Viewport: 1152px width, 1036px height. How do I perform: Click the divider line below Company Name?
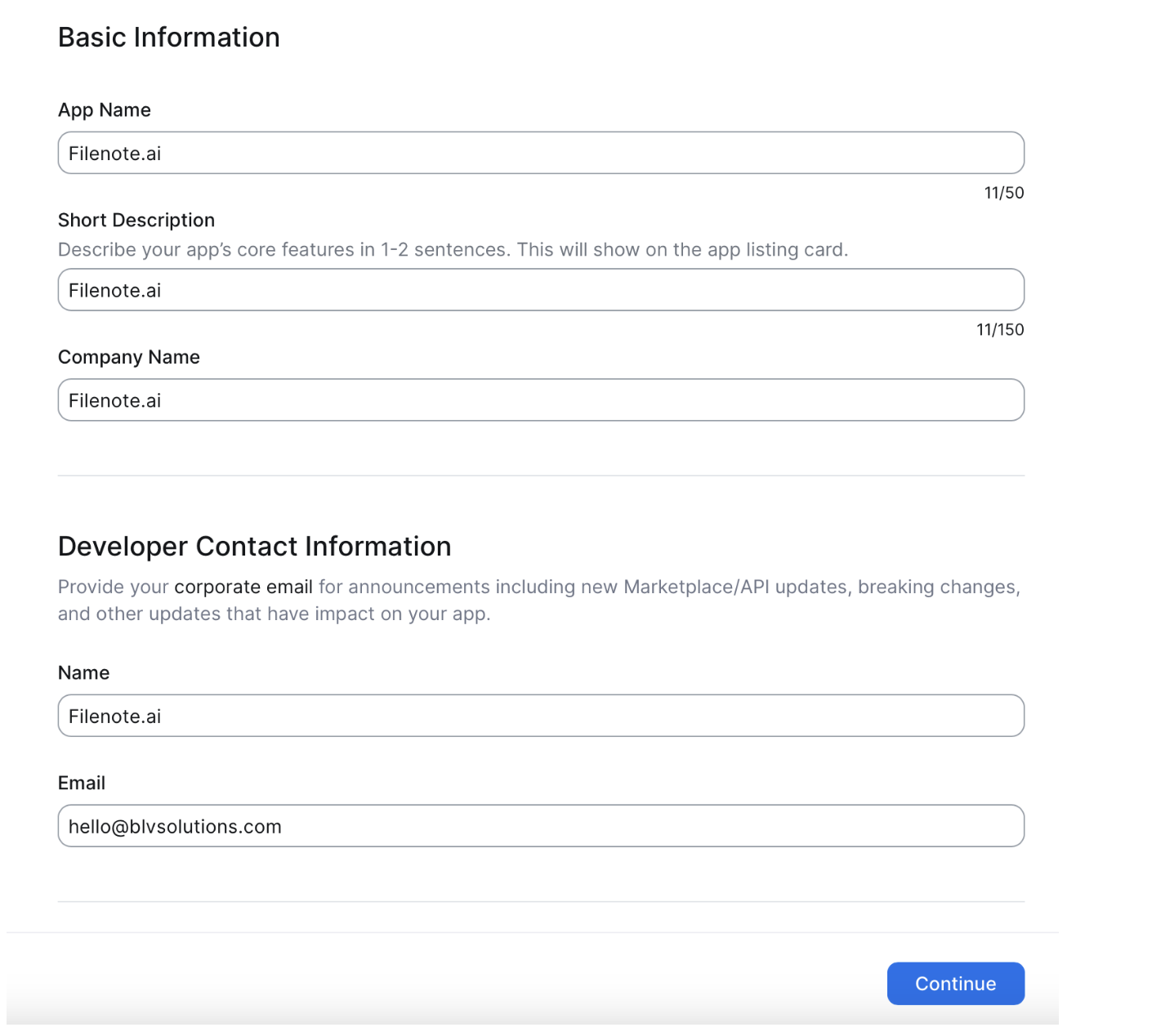[x=540, y=476]
